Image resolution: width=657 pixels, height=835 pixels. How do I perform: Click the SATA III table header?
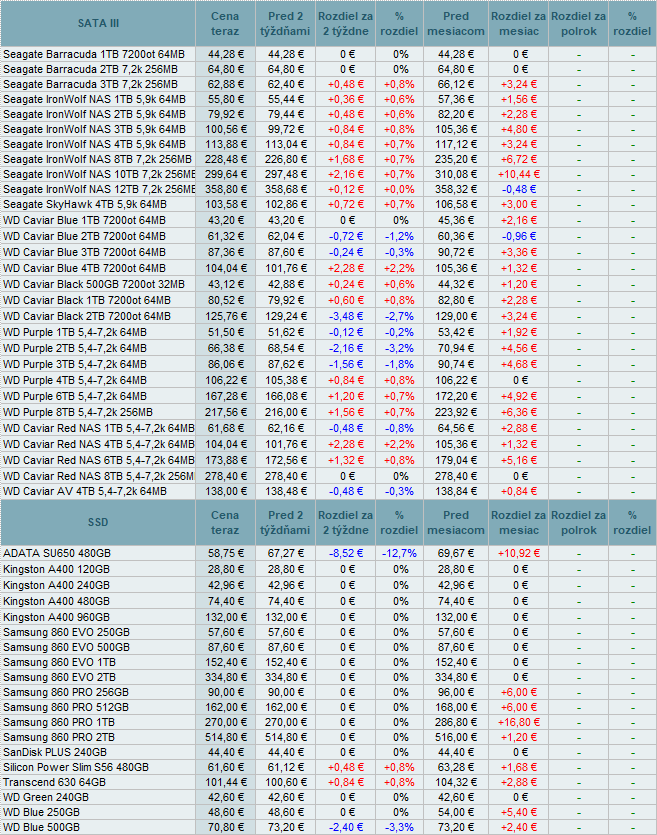click(x=98, y=23)
